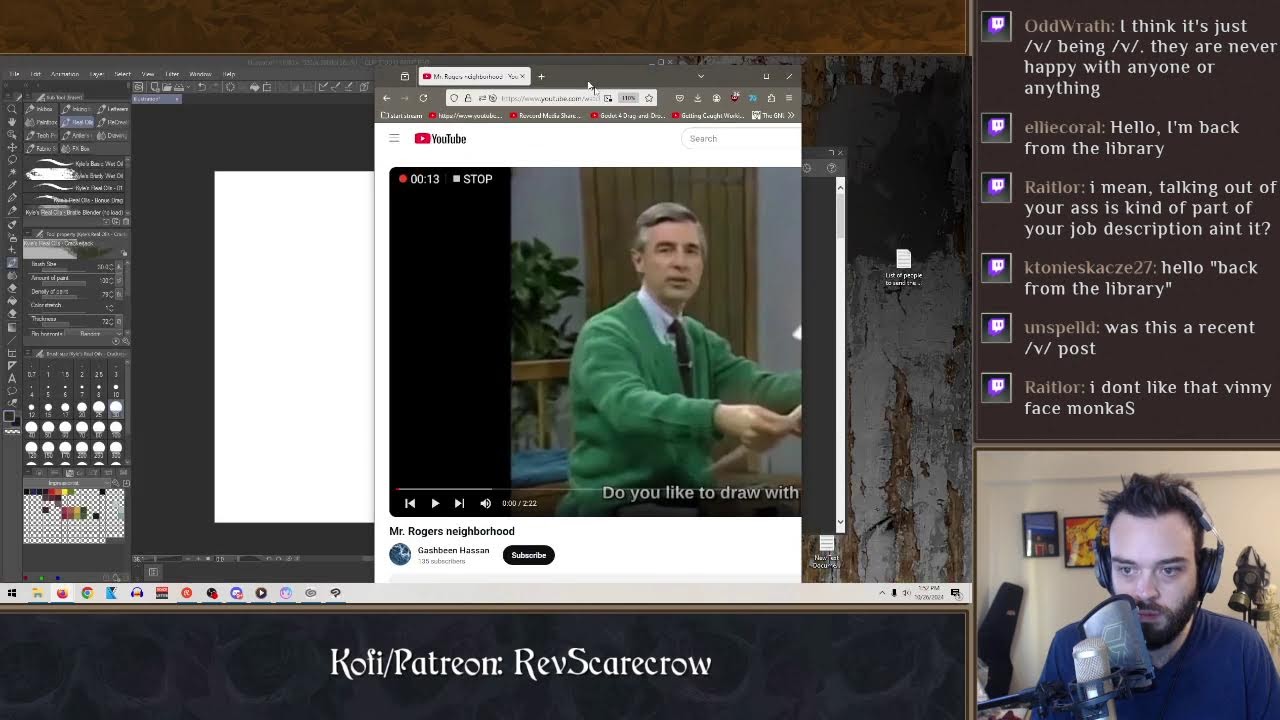Open the Layer menu
This screenshot has height=720, width=1280.
[97, 74]
